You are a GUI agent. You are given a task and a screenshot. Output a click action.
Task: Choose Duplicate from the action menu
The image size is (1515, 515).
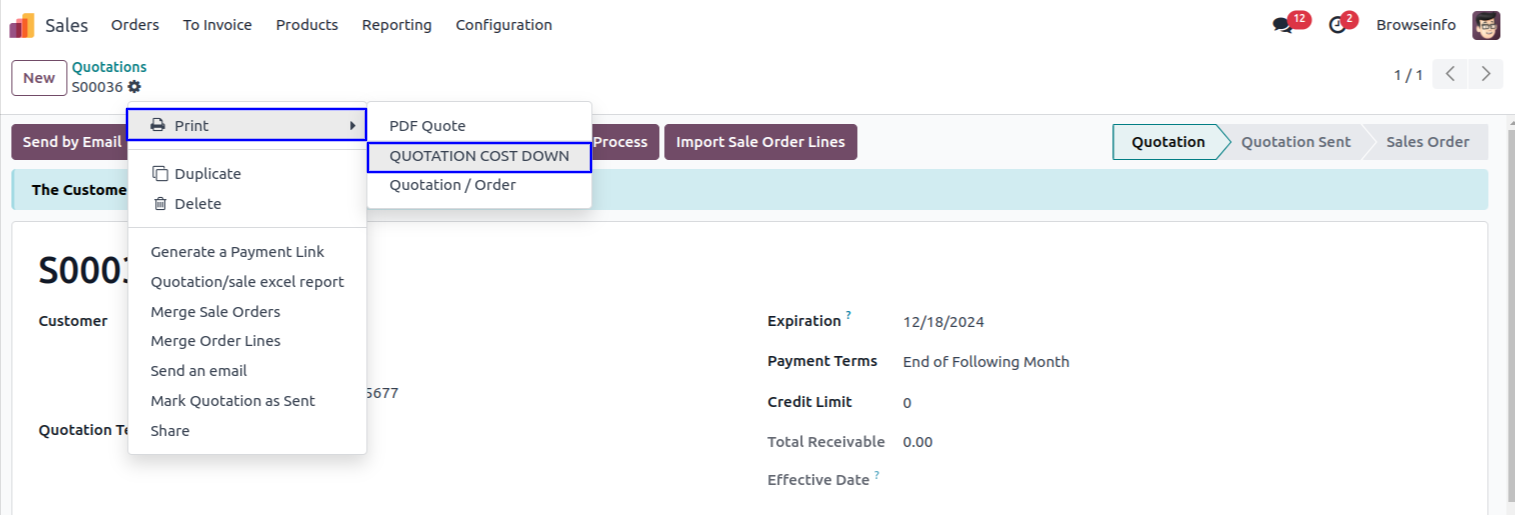pyautogui.click(x=208, y=174)
